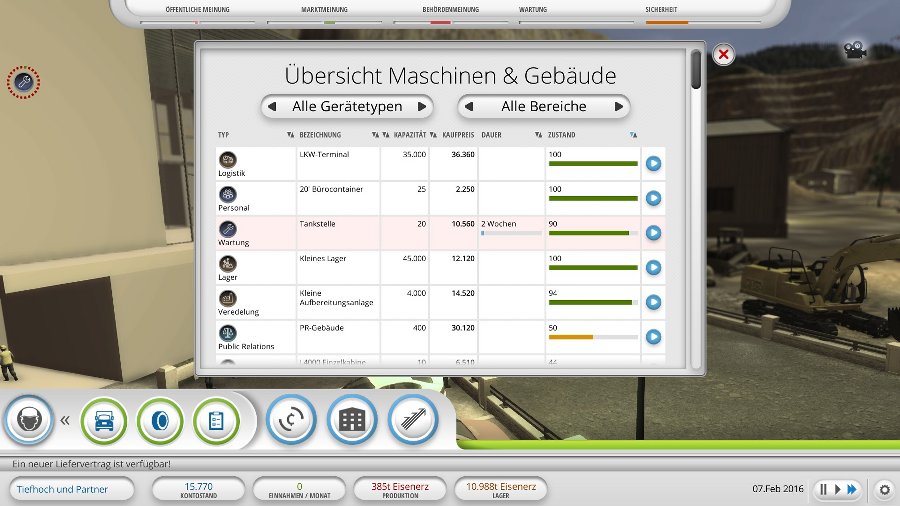The height and width of the screenshot is (506, 900).
Task: Sort the table by Typ column
Action: click(x=290, y=135)
